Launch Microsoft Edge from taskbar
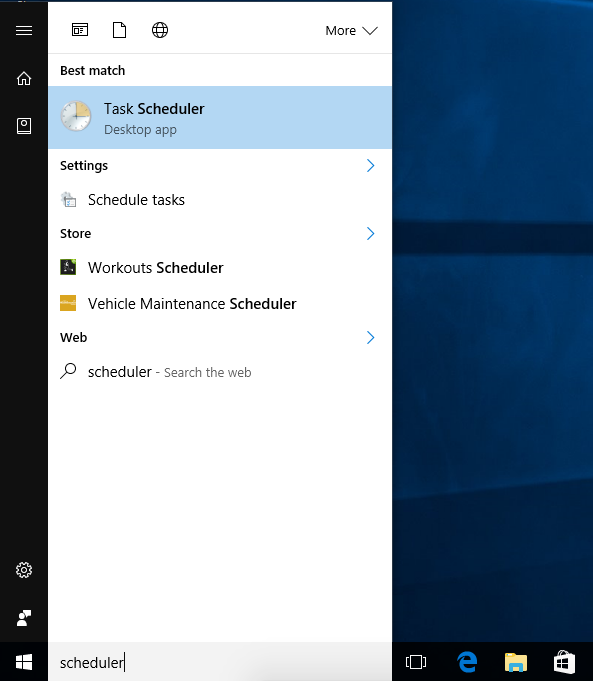The image size is (593, 681). [x=467, y=662]
